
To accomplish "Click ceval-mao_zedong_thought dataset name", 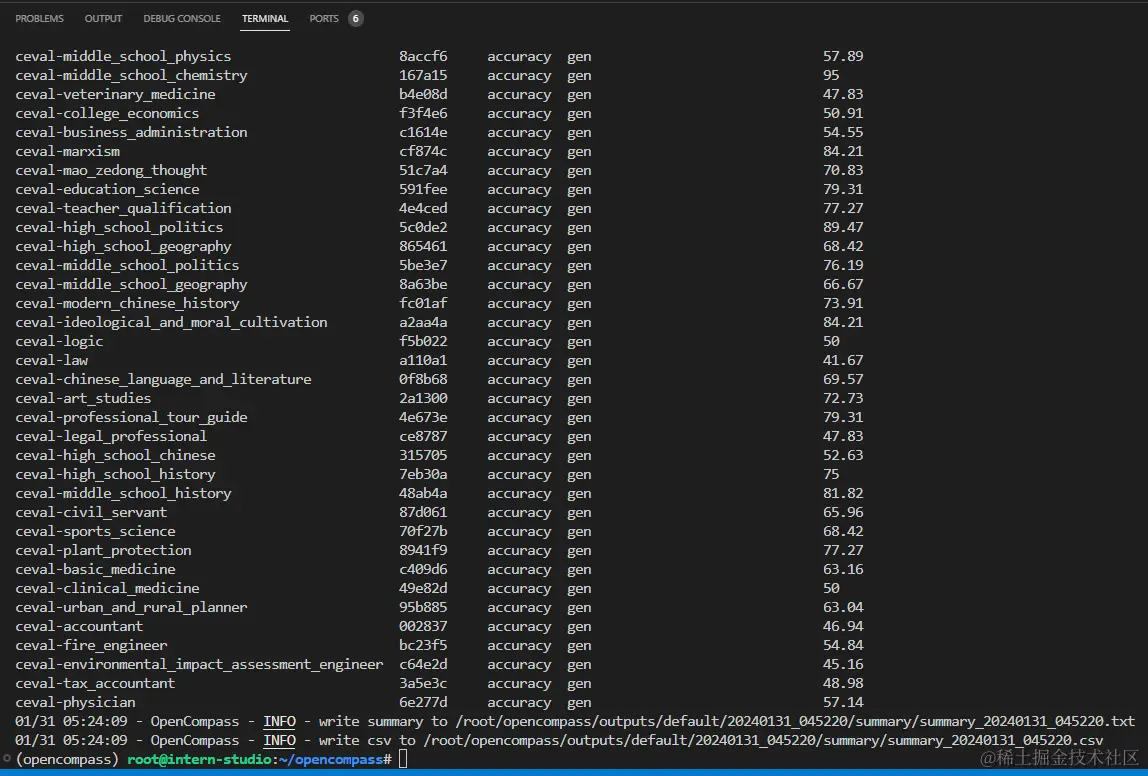I will click(111, 171).
